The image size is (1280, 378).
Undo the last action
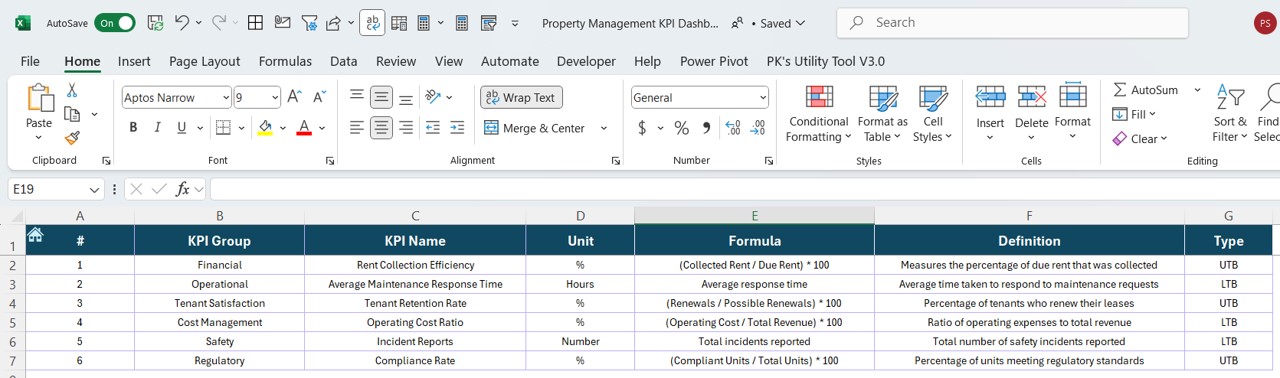[182, 22]
